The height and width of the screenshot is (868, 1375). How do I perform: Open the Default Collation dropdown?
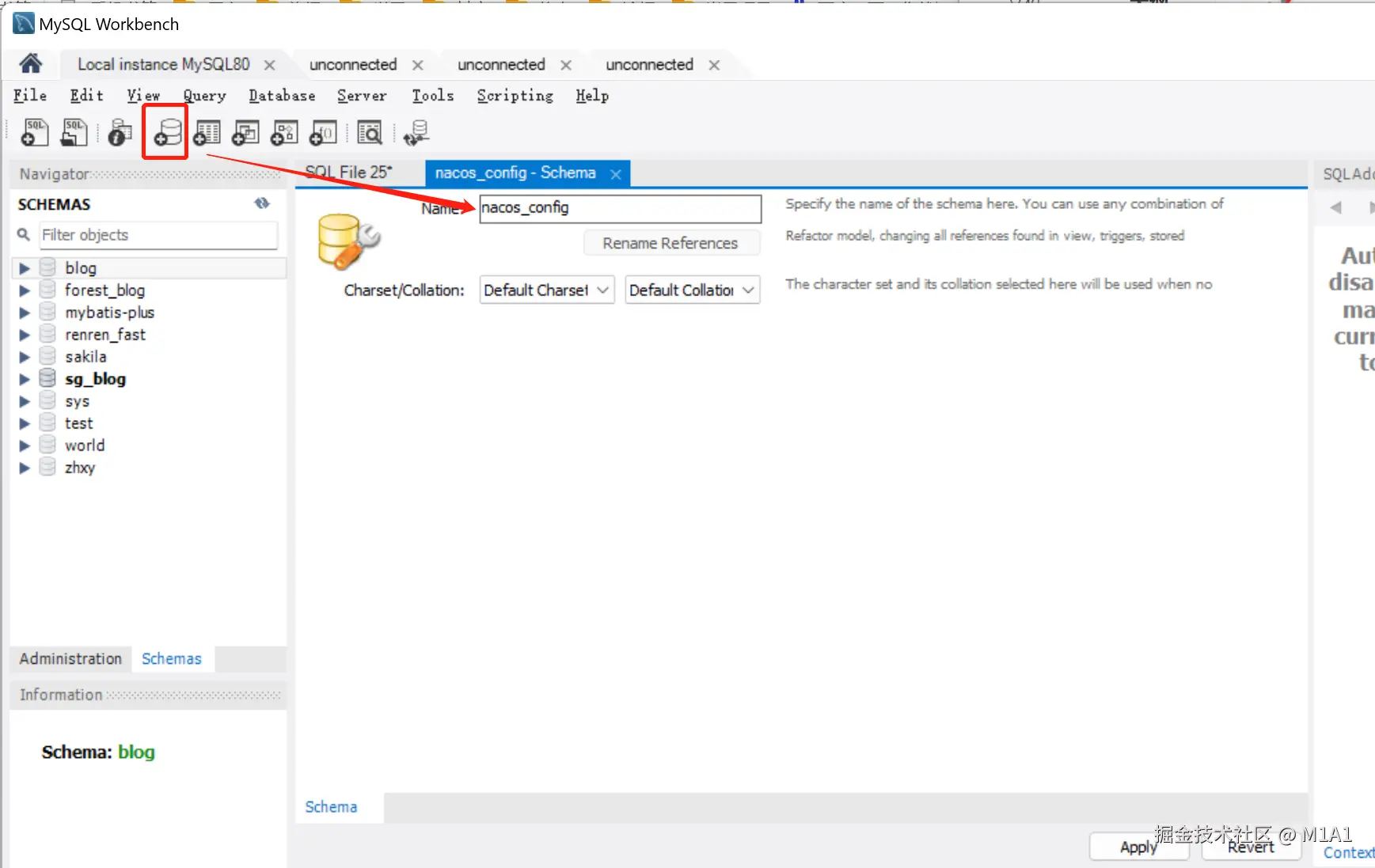693,290
